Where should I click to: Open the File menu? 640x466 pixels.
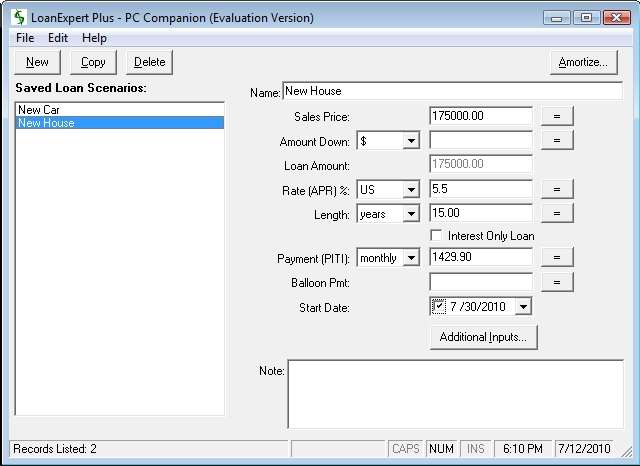coord(25,38)
